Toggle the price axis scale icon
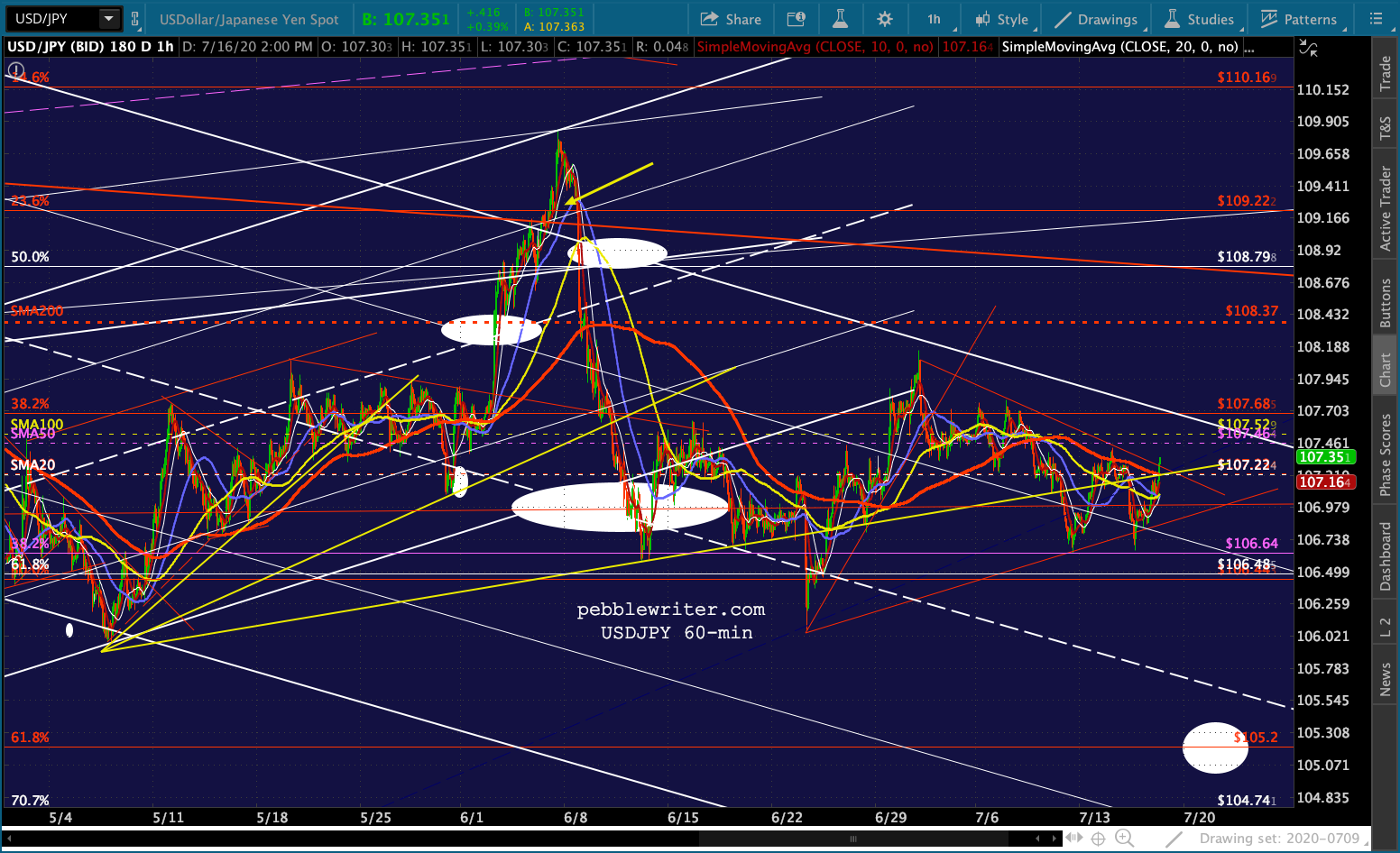This screenshot has height=853, width=1400. click(x=1308, y=48)
